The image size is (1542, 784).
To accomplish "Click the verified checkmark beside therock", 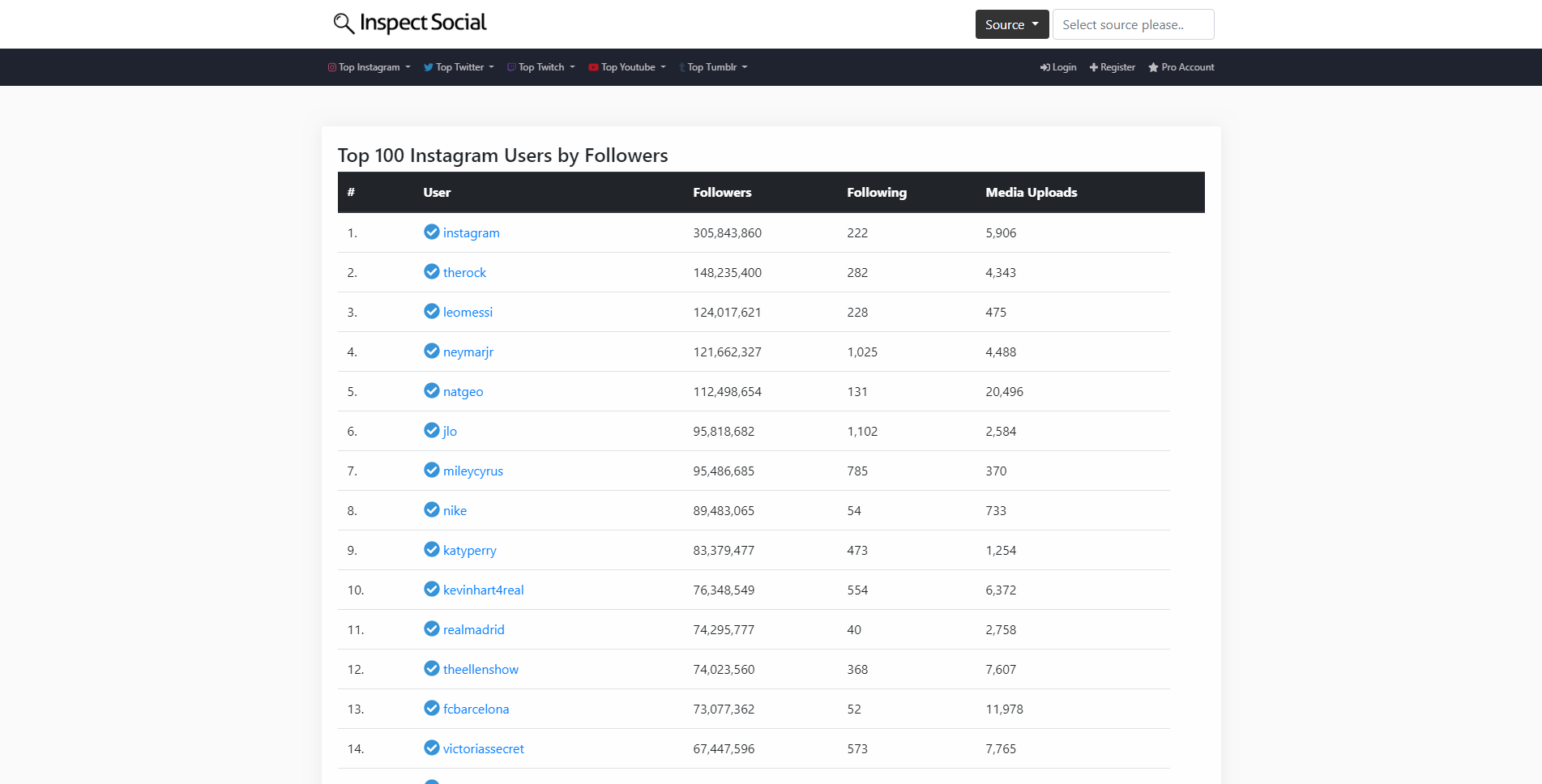I will pos(431,271).
